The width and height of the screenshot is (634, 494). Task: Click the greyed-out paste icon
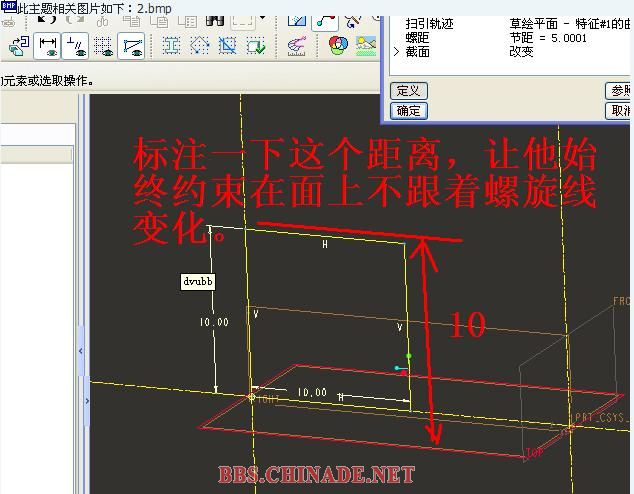click(159, 21)
